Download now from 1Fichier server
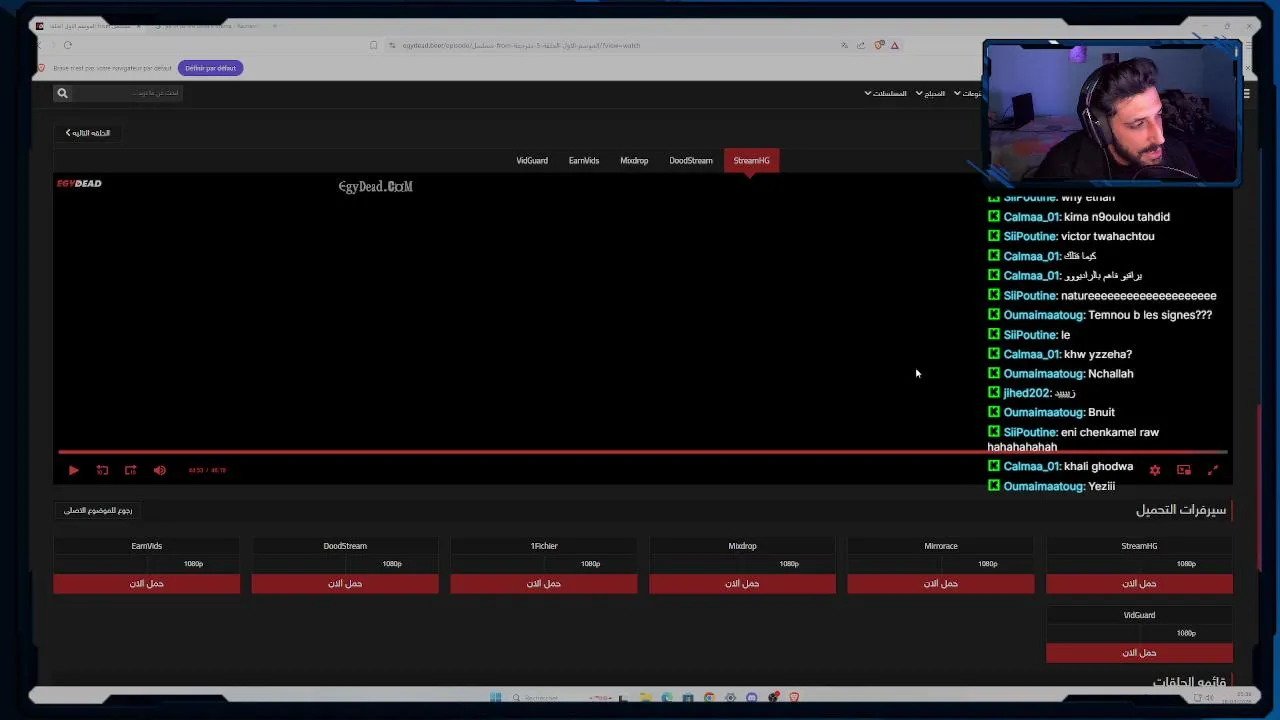 tap(544, 584)
